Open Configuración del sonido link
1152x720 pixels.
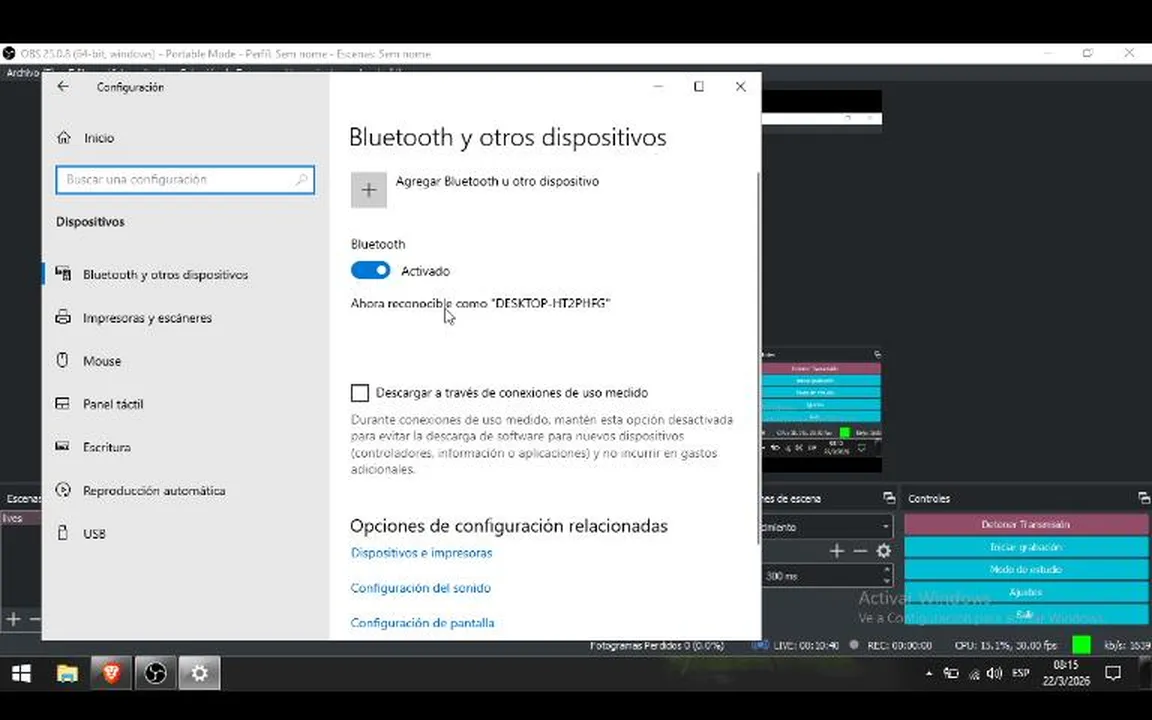click(x=420, y=588)
